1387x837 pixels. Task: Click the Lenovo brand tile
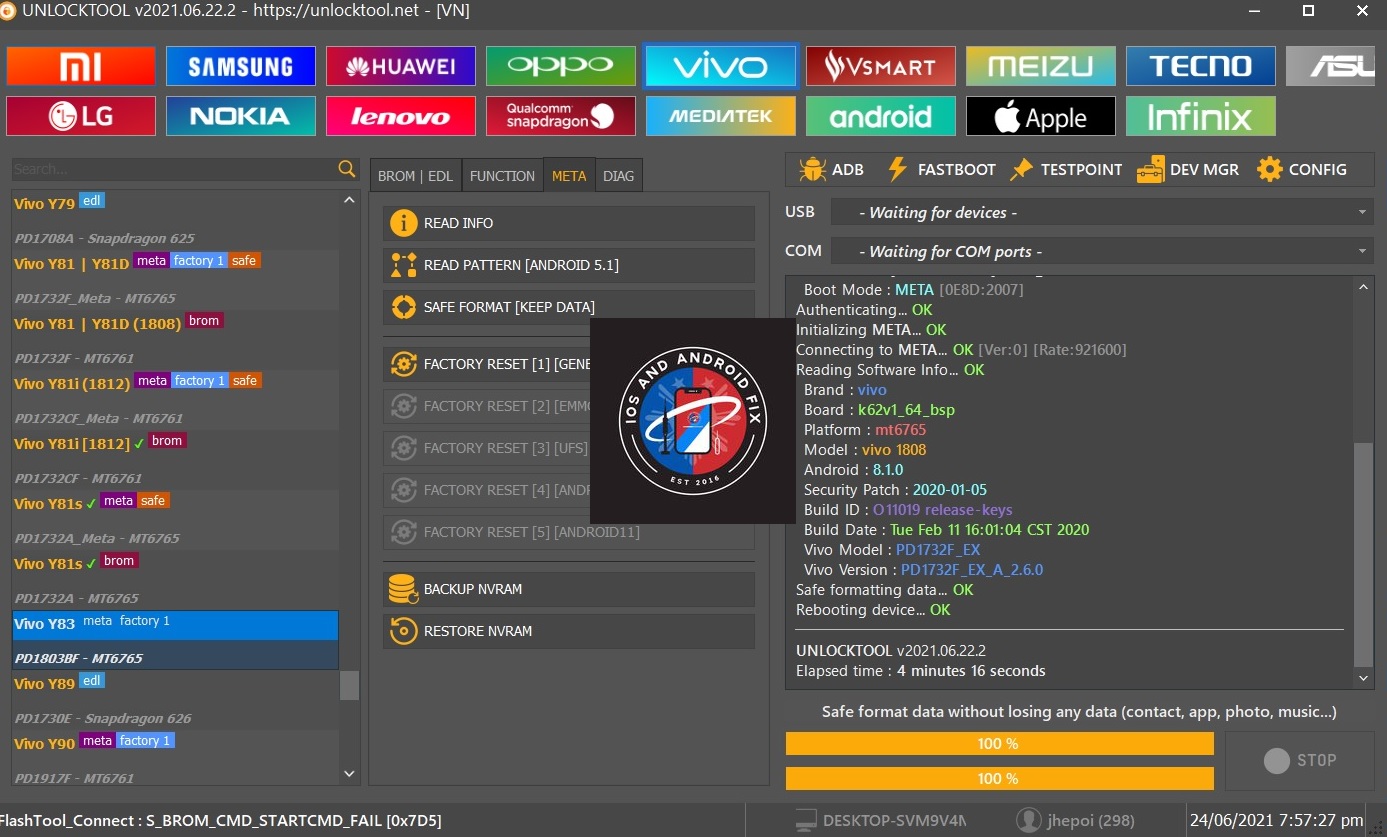click(401, 116)
